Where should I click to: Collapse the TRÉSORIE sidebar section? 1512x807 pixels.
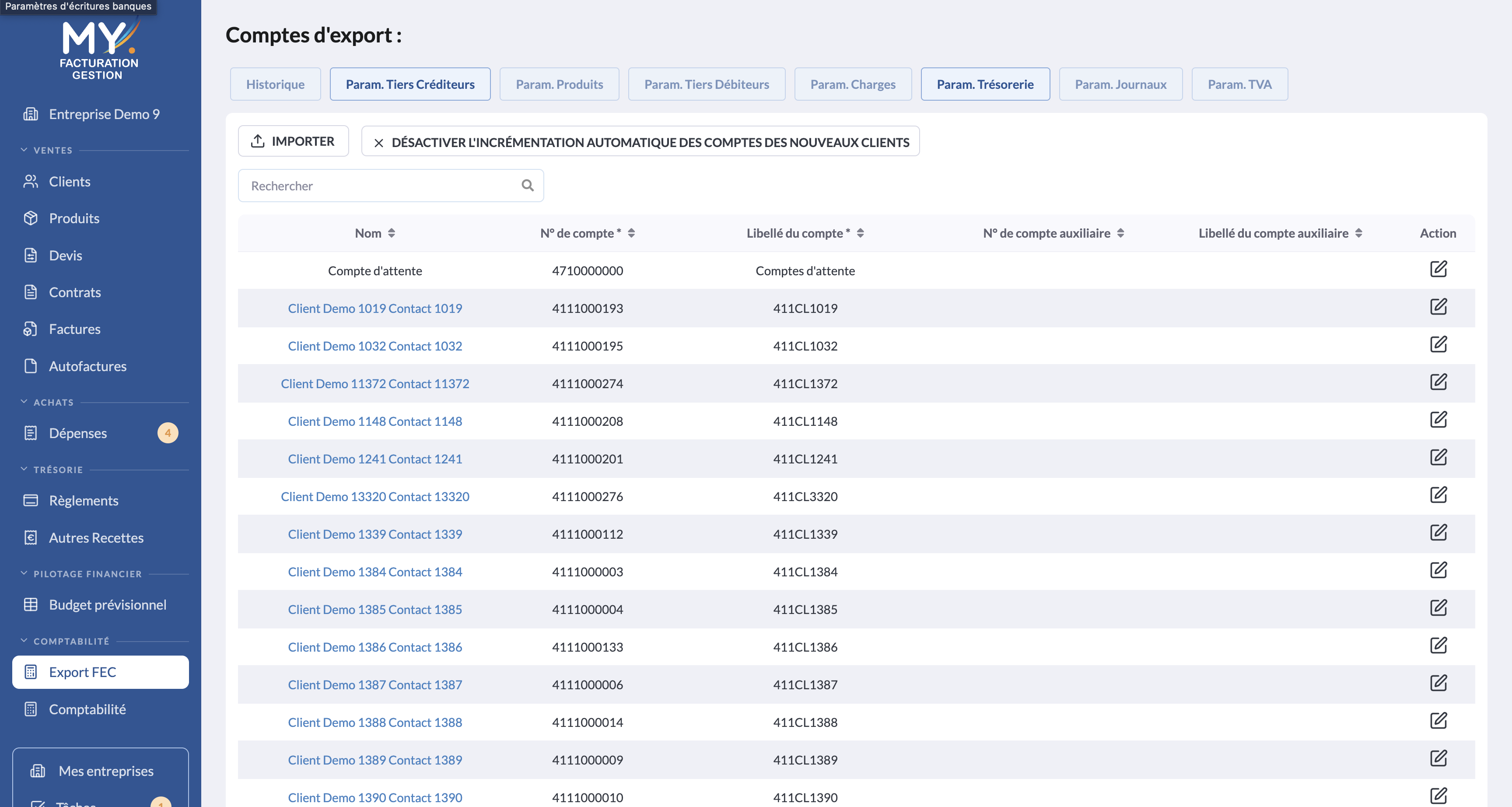pos(24,469)
